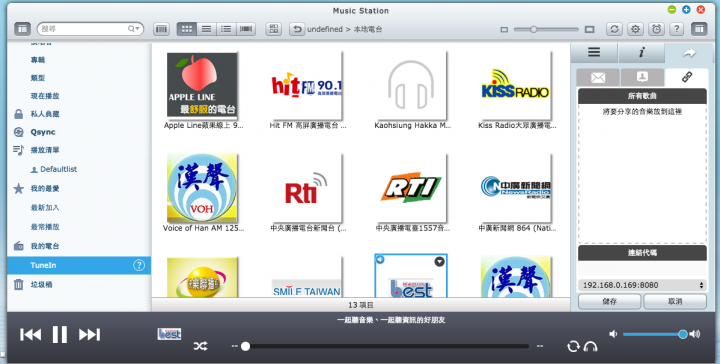Select the email share tab

598,78
